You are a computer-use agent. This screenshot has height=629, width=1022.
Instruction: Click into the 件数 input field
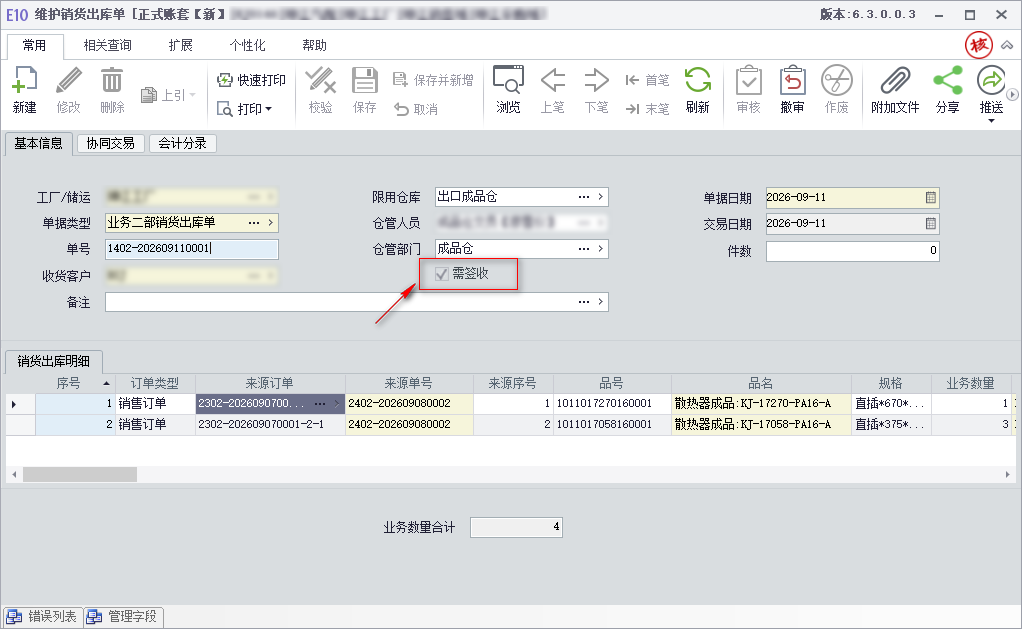click(853, 251)
